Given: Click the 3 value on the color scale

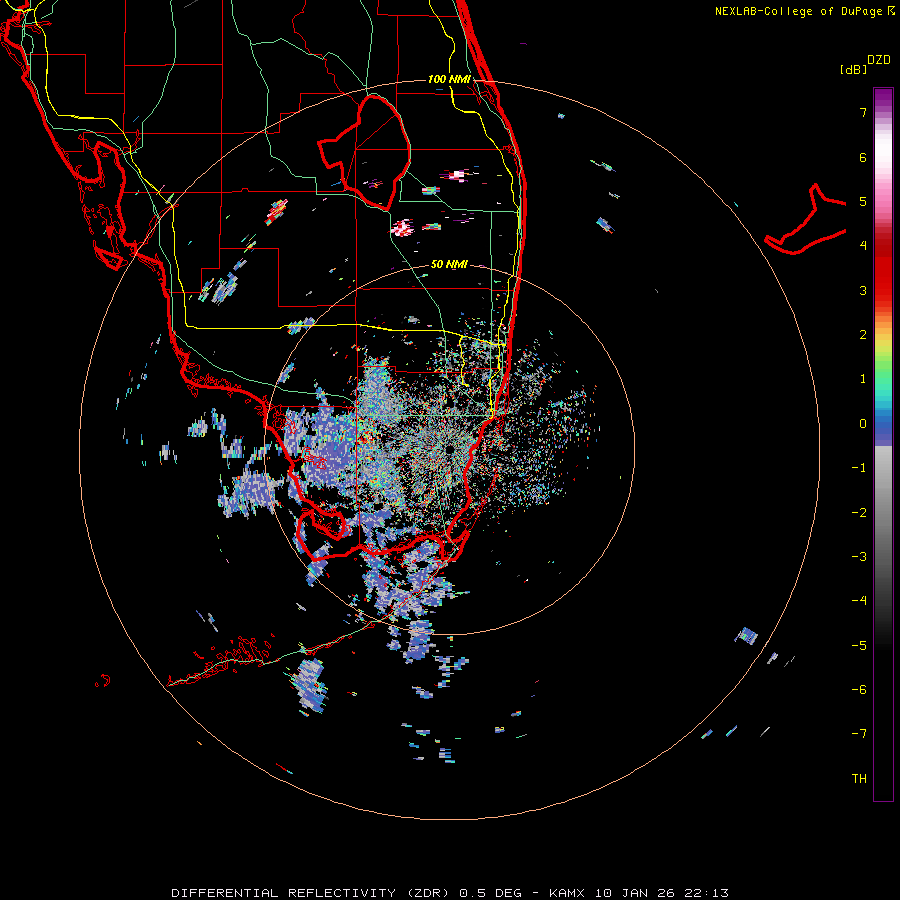Looking at the screenshot, I should pos(863,290).
